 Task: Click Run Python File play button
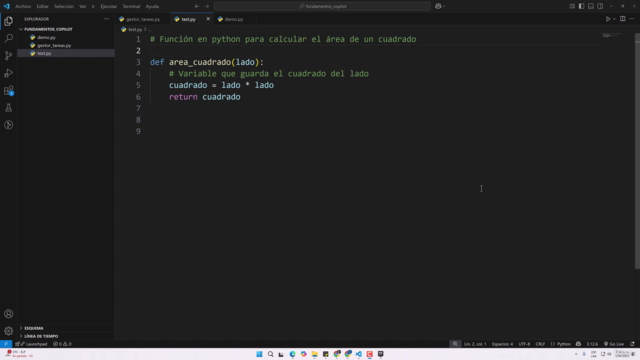coord(608,19)
